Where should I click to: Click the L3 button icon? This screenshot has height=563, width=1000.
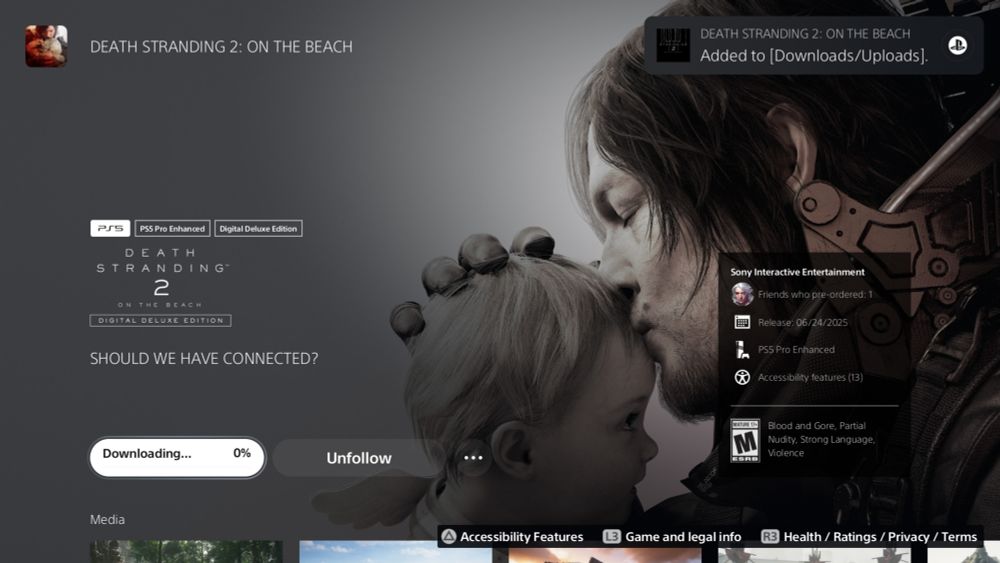tap(612, 536)
